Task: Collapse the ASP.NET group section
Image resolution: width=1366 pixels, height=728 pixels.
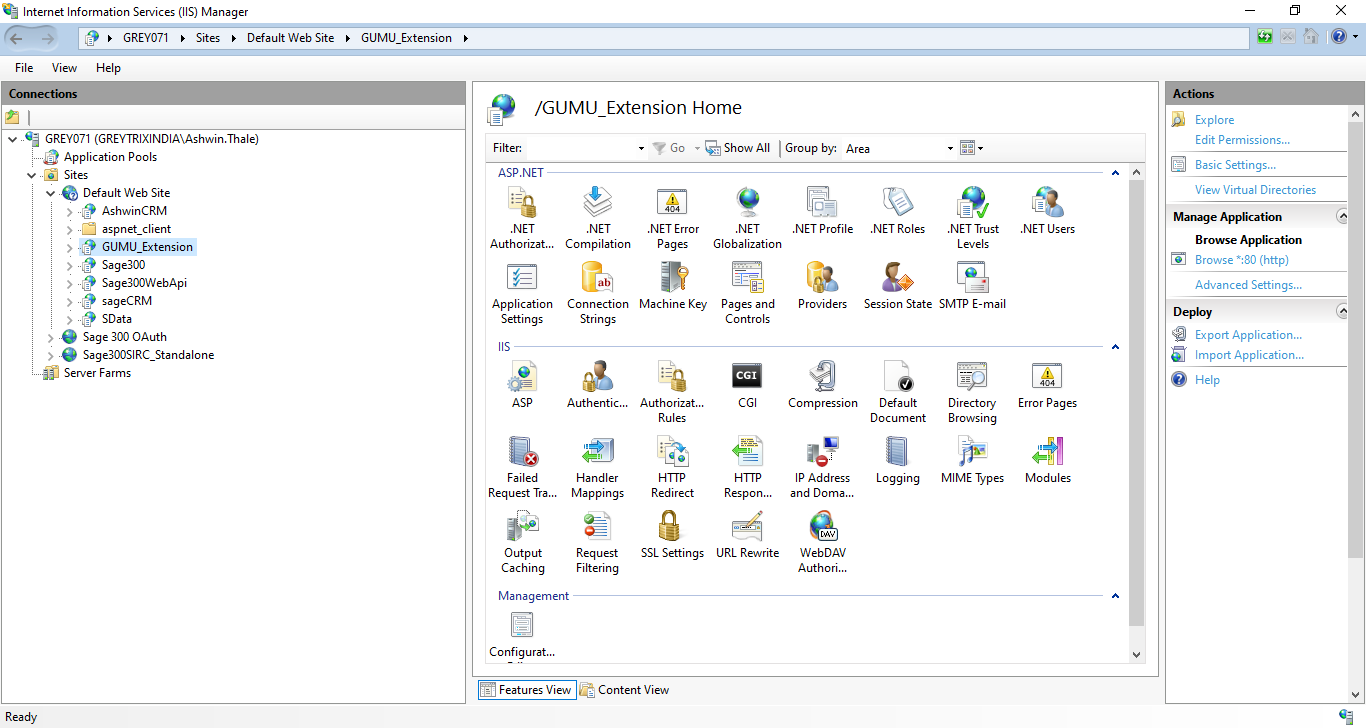Action: pyautogui.click(x=1115, y=173)
